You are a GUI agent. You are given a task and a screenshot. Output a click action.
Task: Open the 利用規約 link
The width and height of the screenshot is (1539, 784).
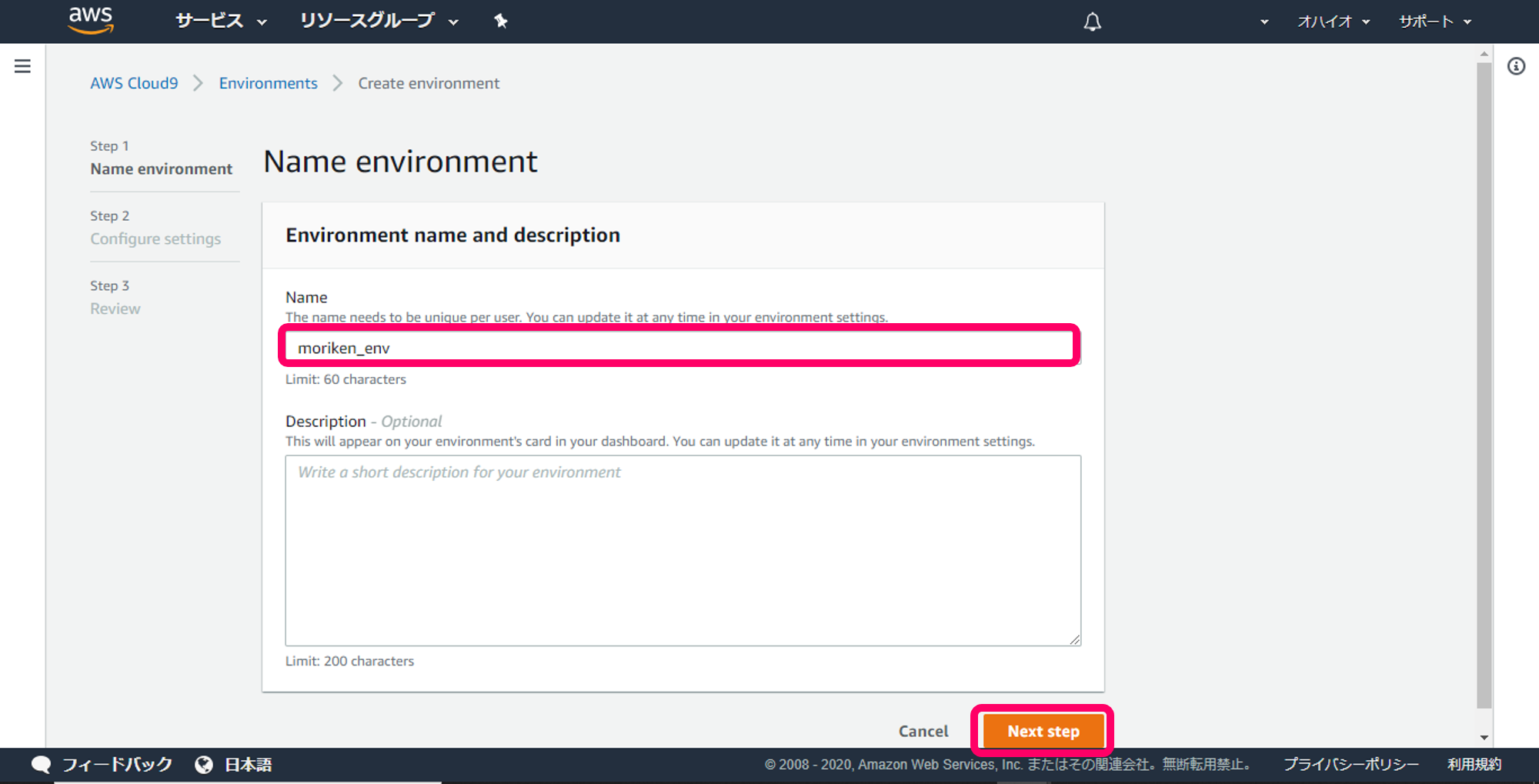point(1474,764)
